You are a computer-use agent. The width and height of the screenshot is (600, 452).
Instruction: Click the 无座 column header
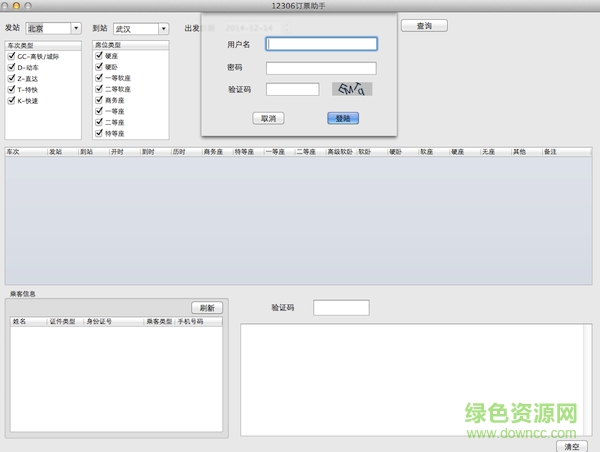point(496,152)
